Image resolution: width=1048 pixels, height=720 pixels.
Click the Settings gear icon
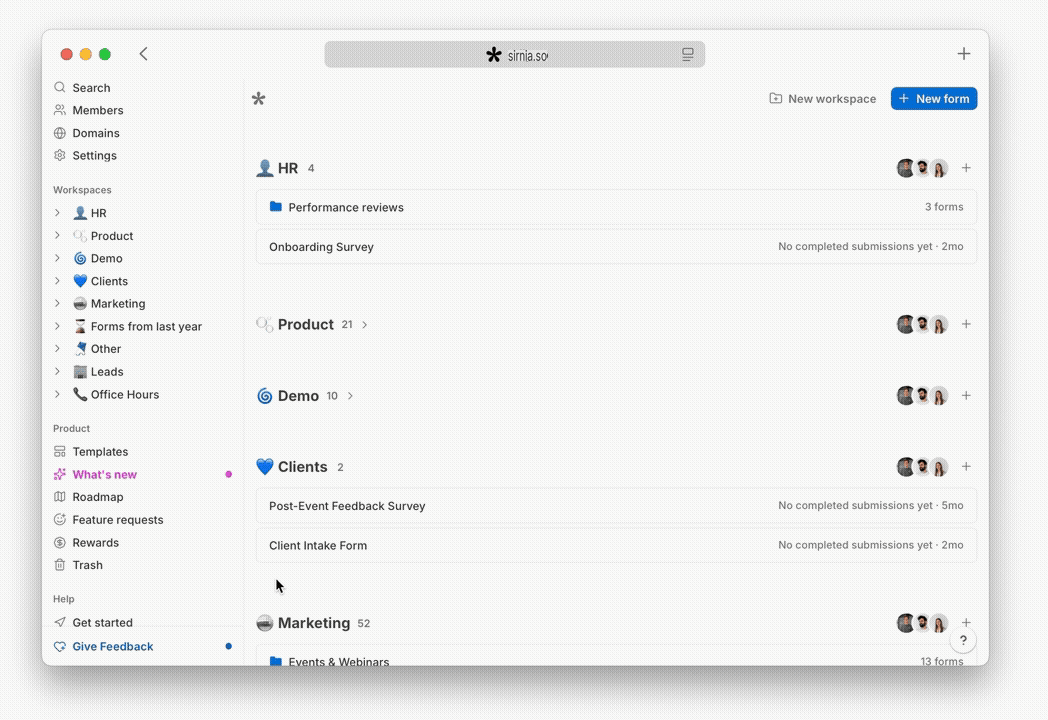coord(59,156)
